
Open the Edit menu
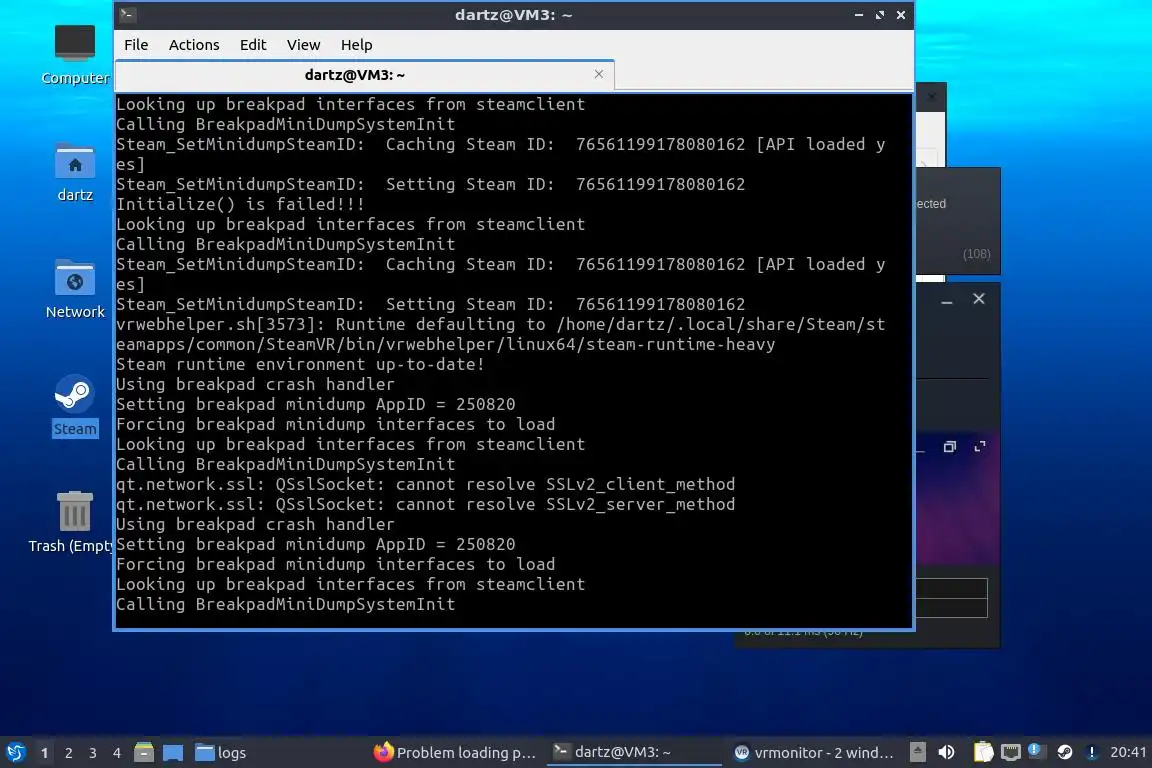253,45
